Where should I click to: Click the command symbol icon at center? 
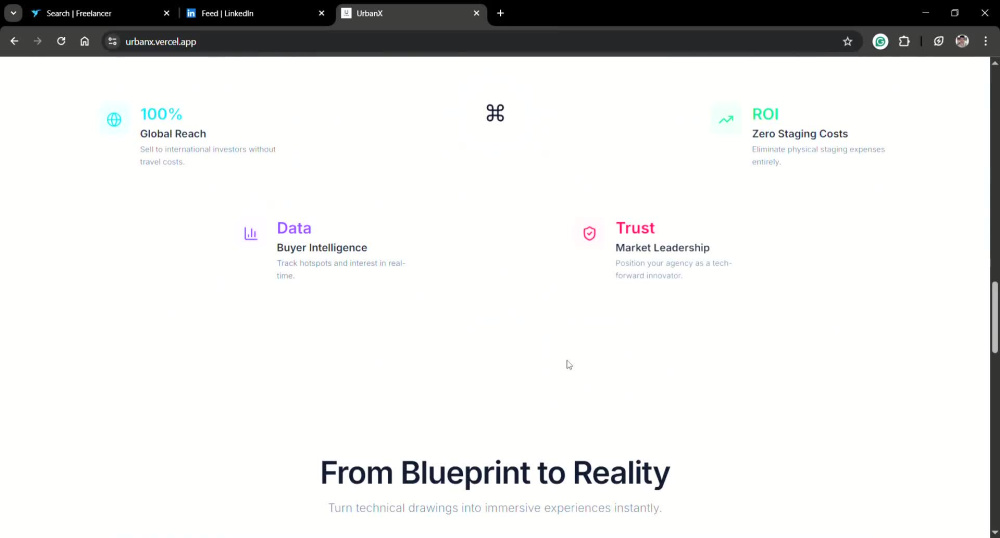495,113
